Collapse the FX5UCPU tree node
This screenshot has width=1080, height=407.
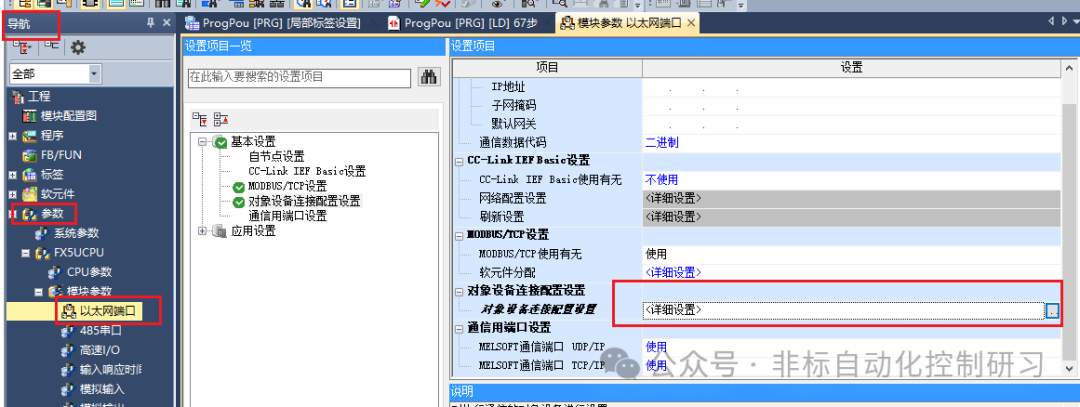pos(25,253)
